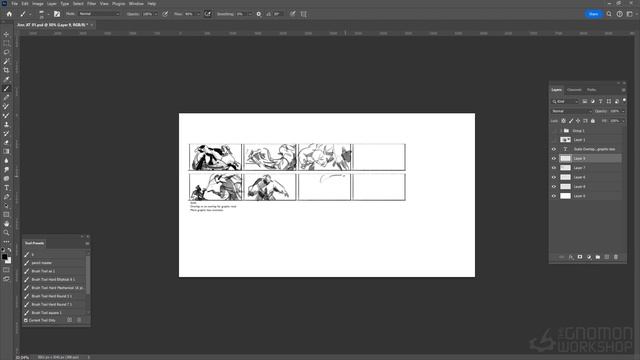The width and height of the screenshot is (640, 360).
Task: Create new adjustment layer icon
Action: [589, 257]
